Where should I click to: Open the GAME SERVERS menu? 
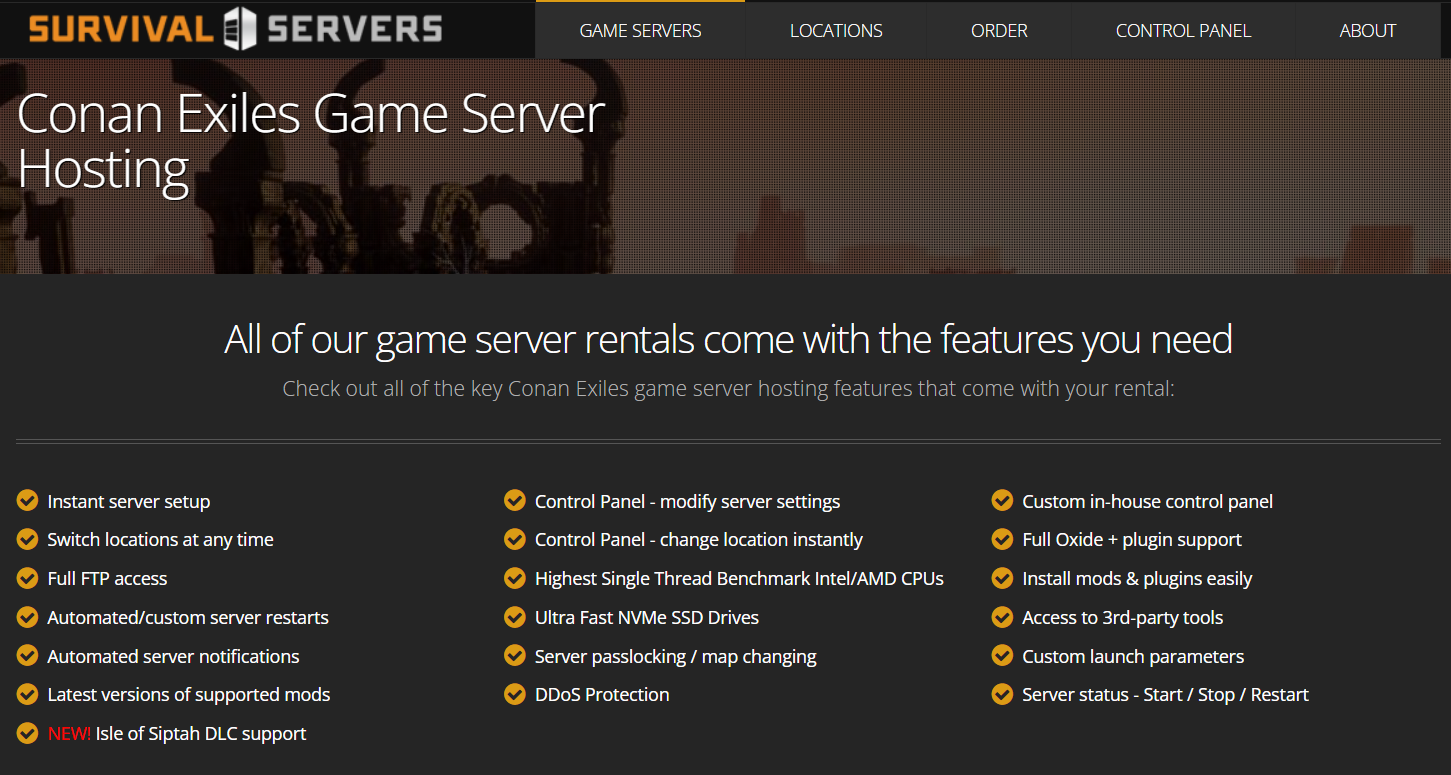640,31
